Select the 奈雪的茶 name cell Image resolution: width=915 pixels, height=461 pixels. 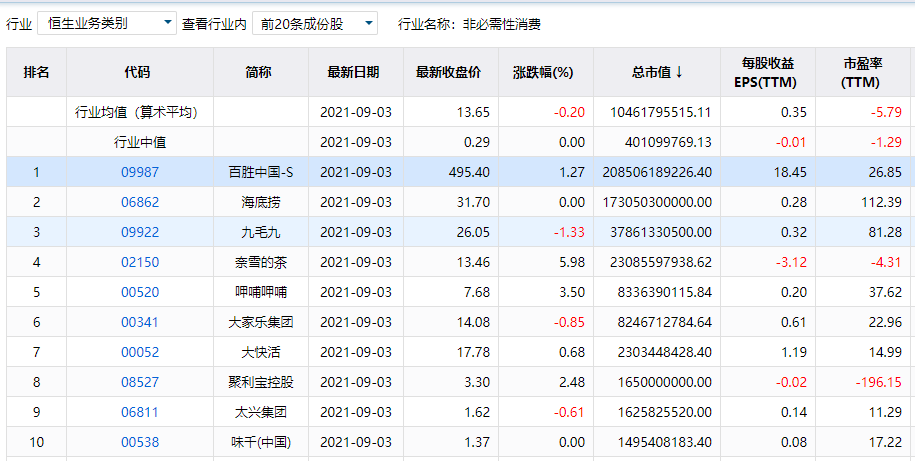point(261,262)
